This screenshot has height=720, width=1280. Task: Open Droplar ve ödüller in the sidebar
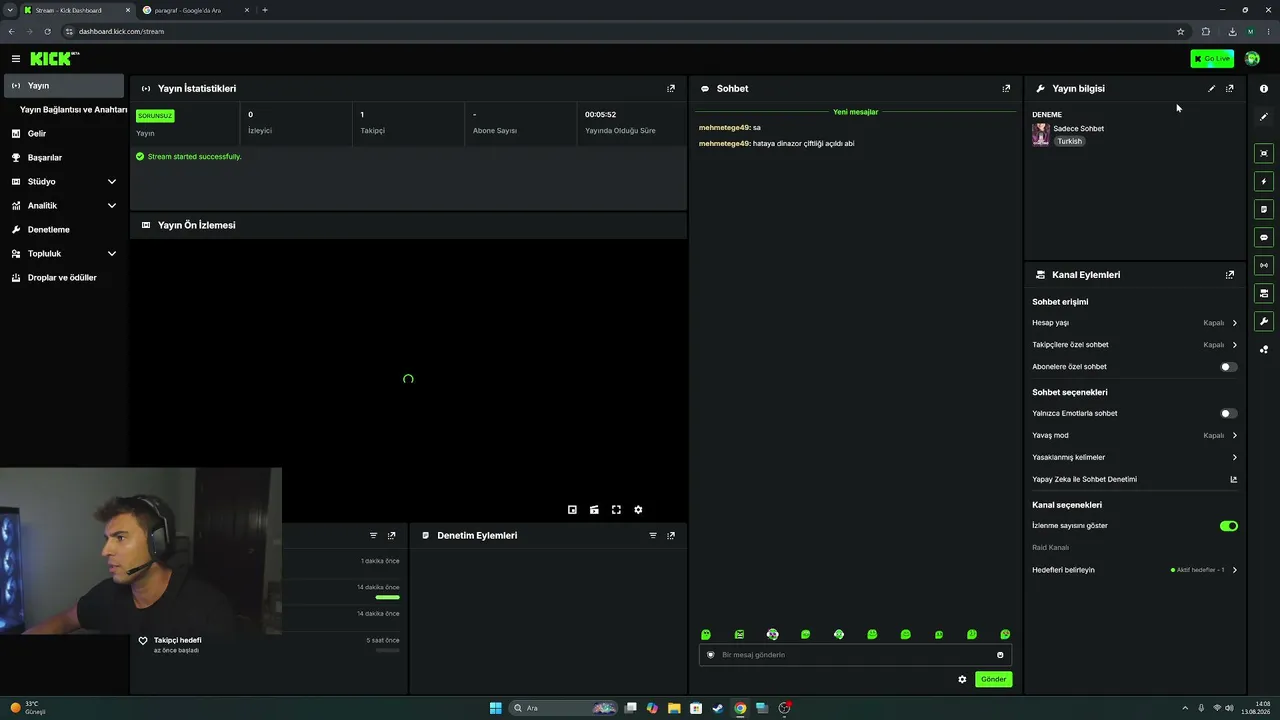(x=62, y=277)
